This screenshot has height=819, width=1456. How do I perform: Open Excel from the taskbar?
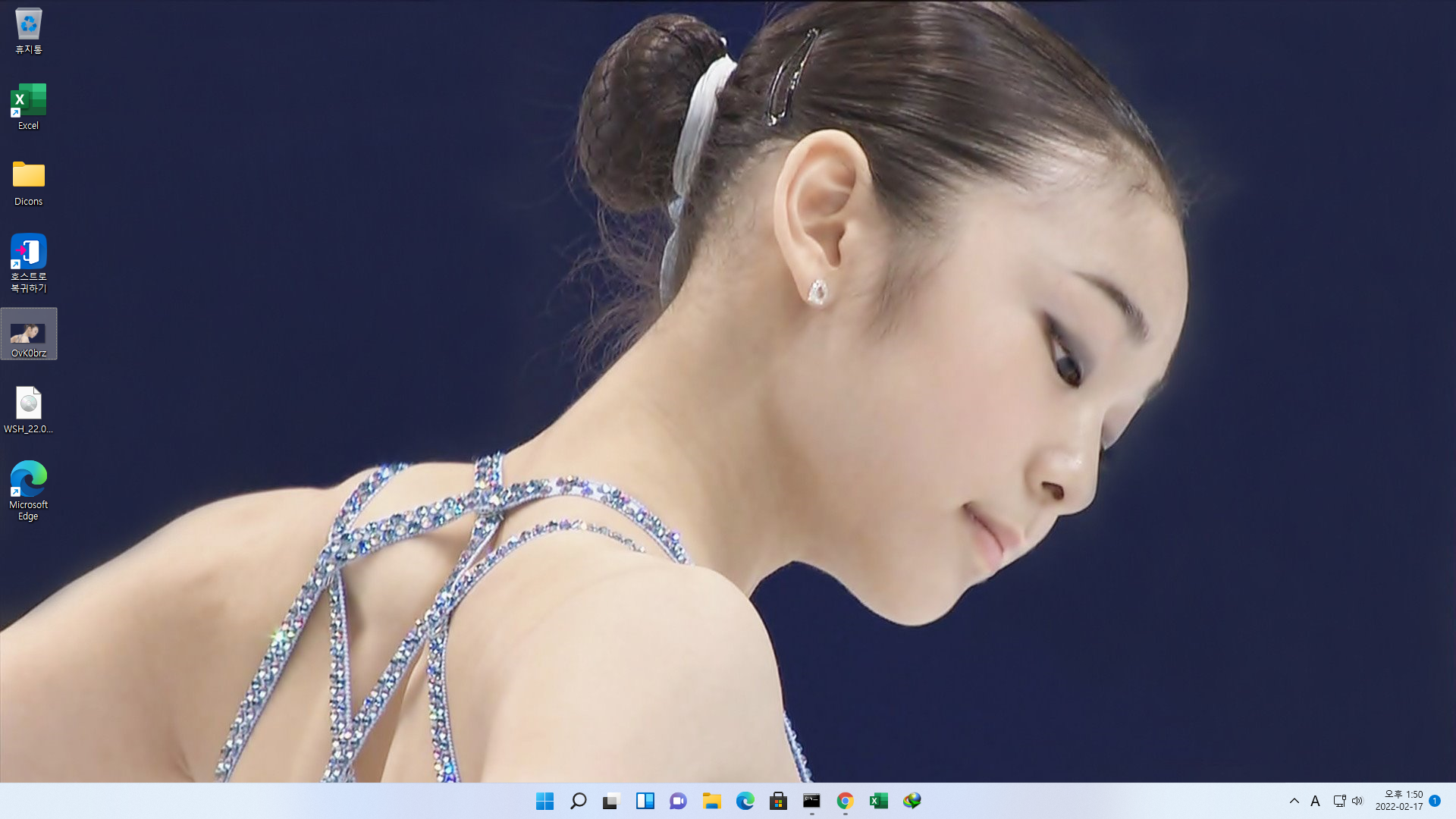coord(878,801)
